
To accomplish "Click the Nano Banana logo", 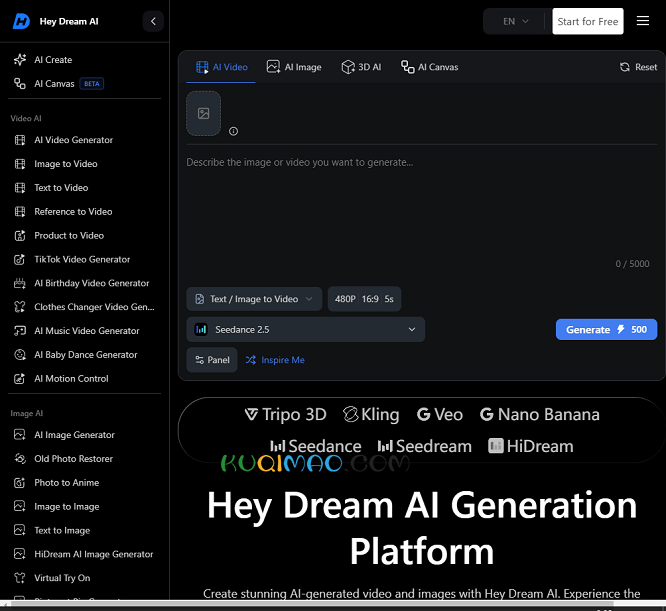I will click(x=539, y=414).
